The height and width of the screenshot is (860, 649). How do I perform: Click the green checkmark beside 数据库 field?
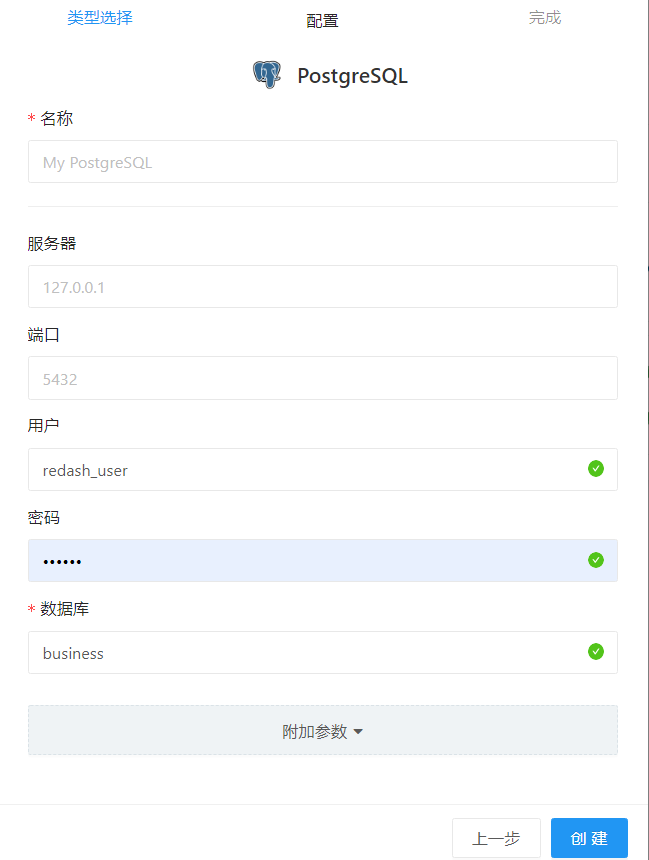[596, 652]
